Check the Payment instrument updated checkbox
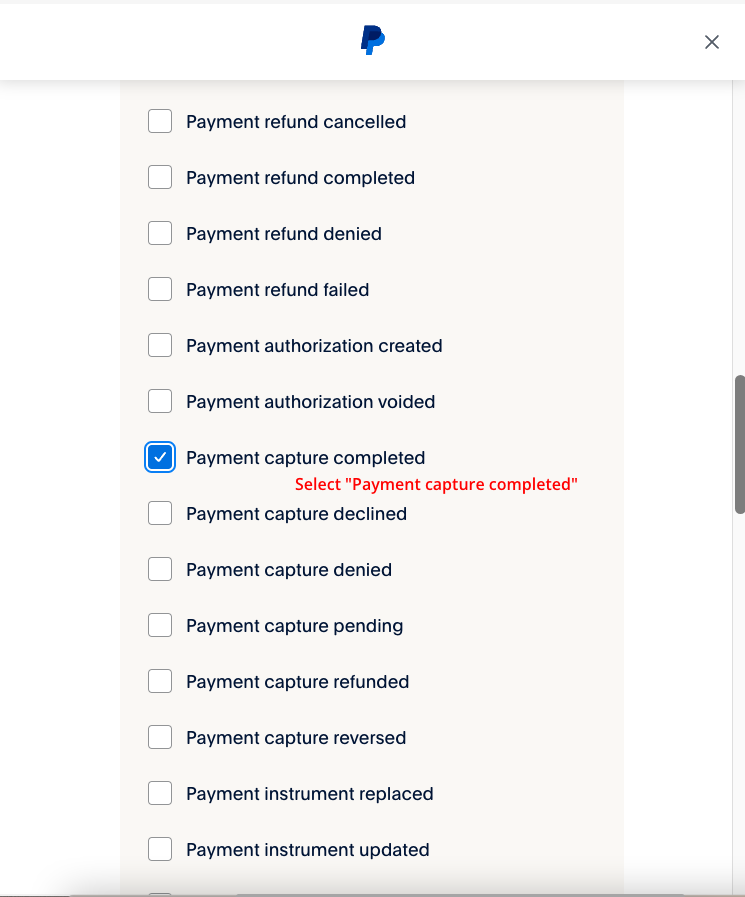The image size is (745, 897). [x=160, y=850]
